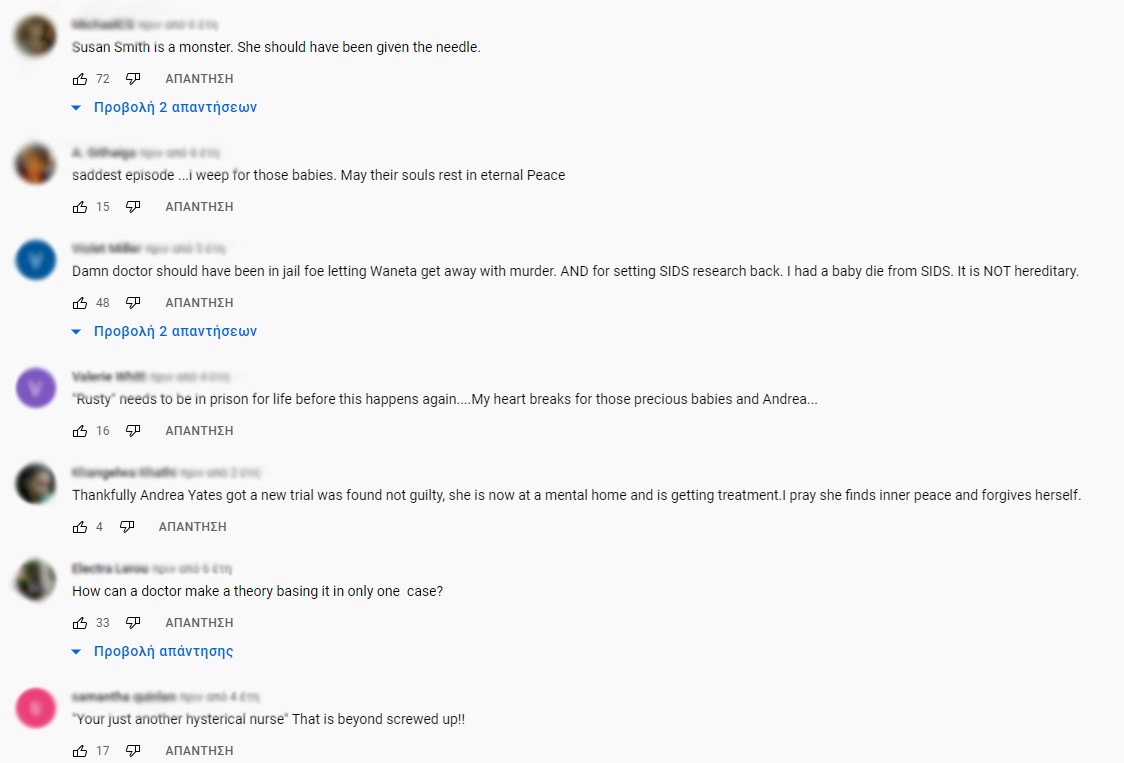Reply to the Andrea Yates trial comment
The width and height of the screenshot is (1124, 763).
(x=193, y=527)
